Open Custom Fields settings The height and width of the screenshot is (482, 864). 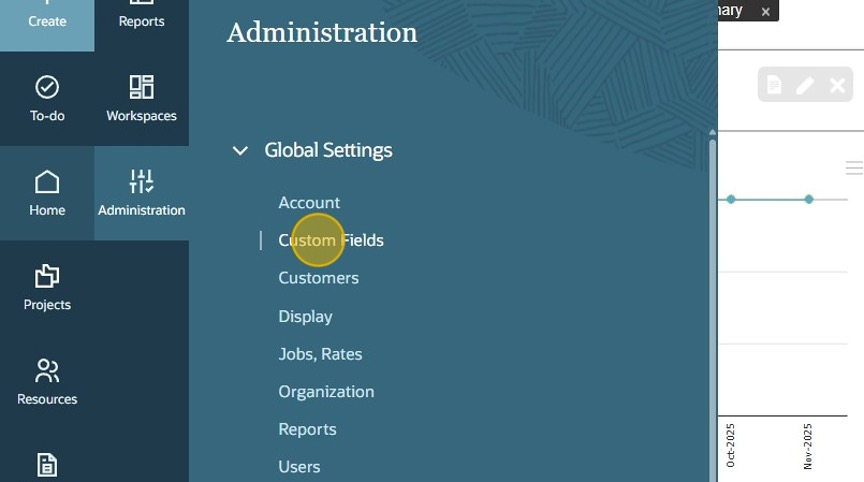point(331,241)
